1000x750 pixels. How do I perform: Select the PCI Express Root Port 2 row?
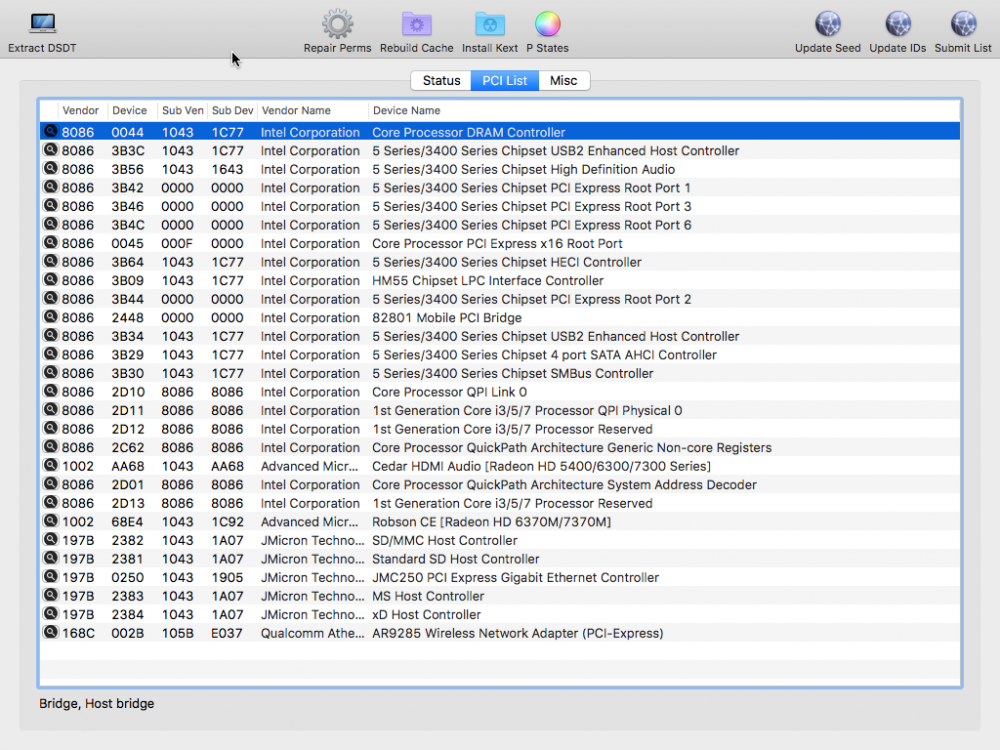[x=500, y=299]
